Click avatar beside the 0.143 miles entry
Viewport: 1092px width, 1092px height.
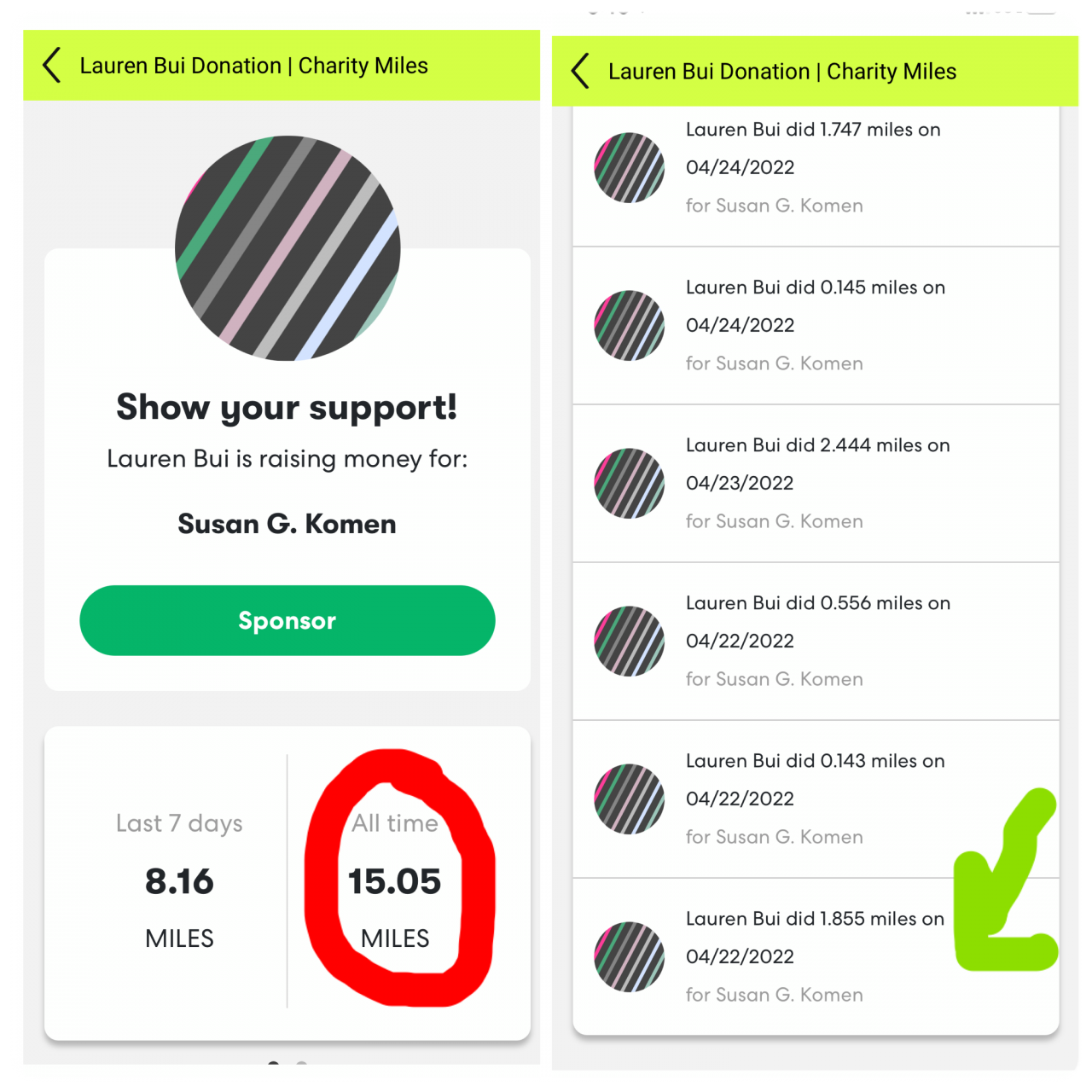[630, 799]
